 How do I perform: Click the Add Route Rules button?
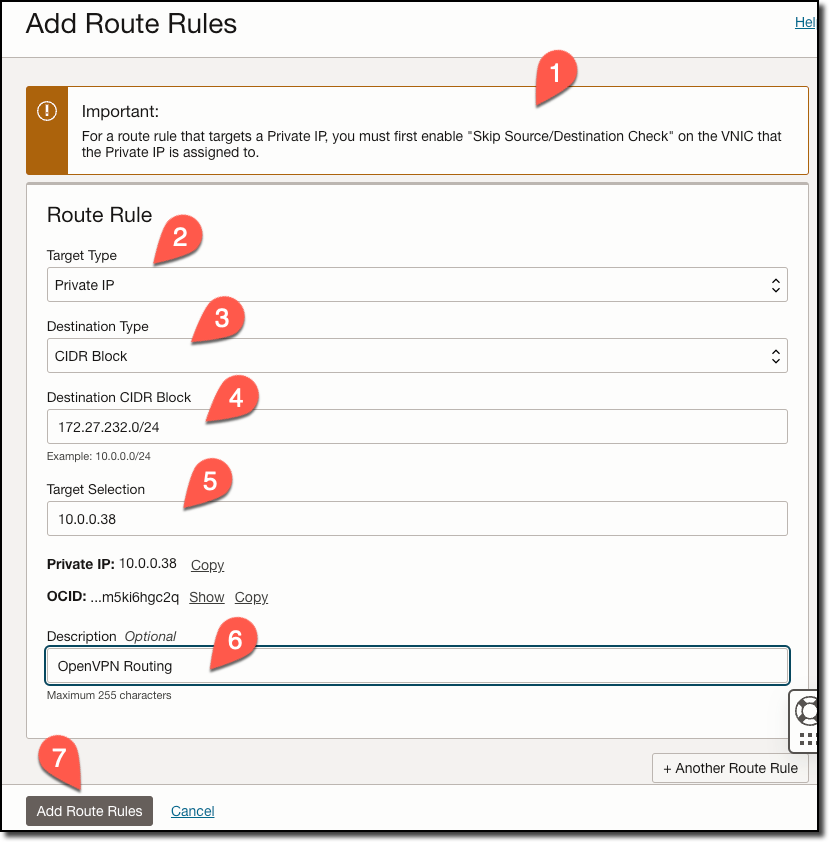coord(89,811)
